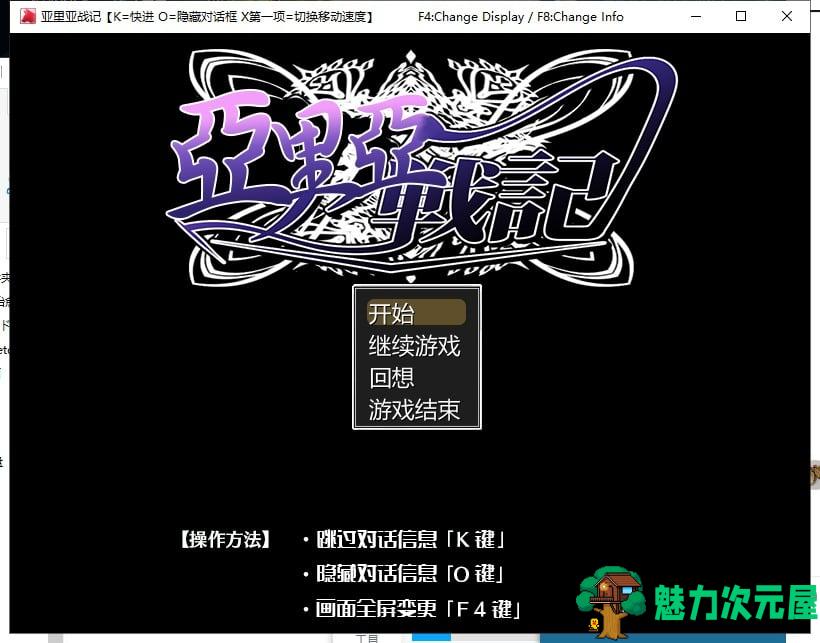The height and width of the screenshot is (643, 820).
Task: Close the 亚里亚战记 game window
Action: coord(787,16)
